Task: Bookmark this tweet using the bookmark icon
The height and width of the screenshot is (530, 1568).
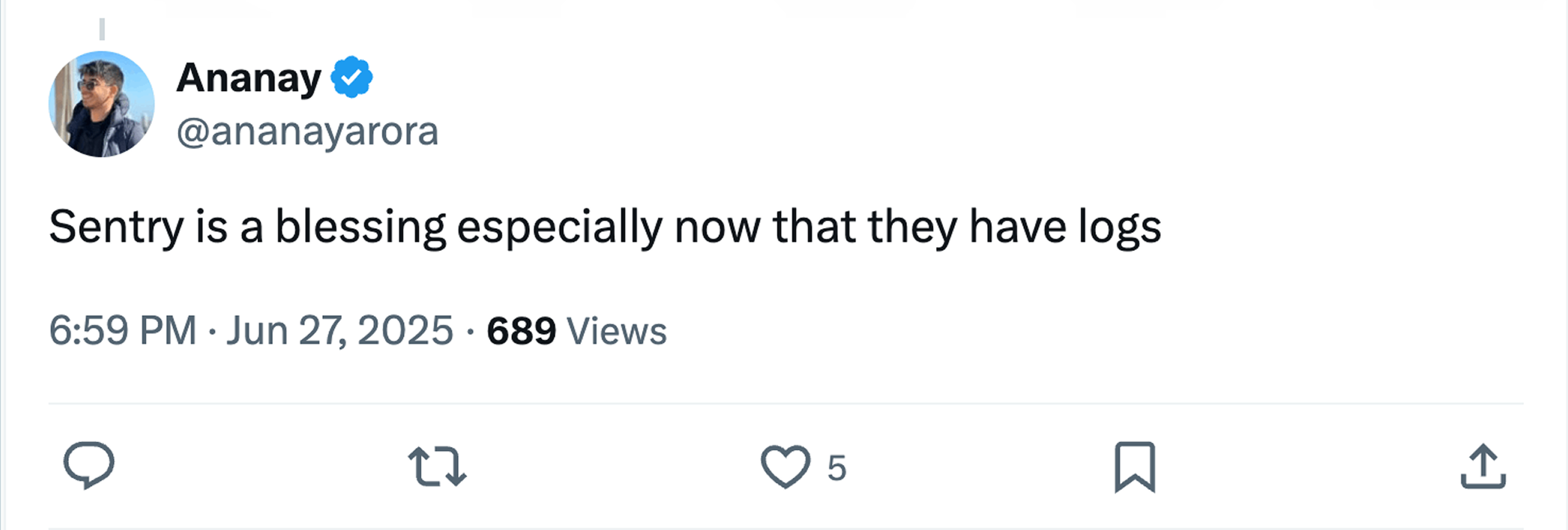Action: (1134, 466)
